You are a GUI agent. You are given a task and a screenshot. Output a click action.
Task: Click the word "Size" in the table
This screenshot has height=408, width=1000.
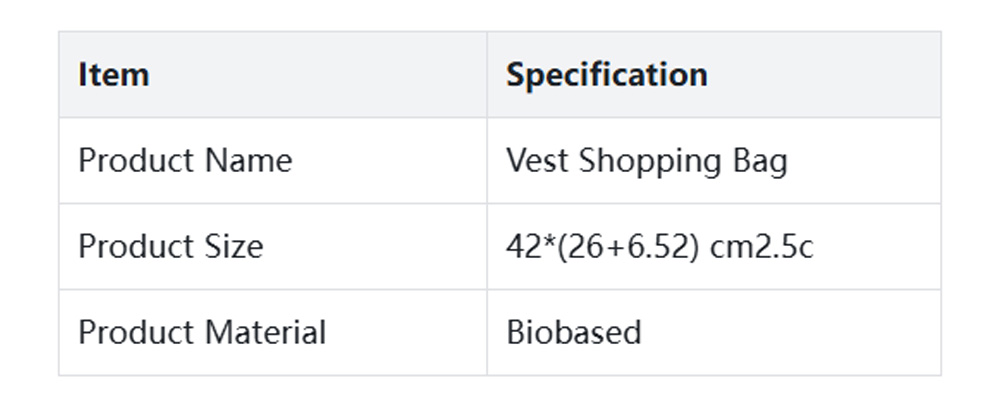click(x=235, y=247)
